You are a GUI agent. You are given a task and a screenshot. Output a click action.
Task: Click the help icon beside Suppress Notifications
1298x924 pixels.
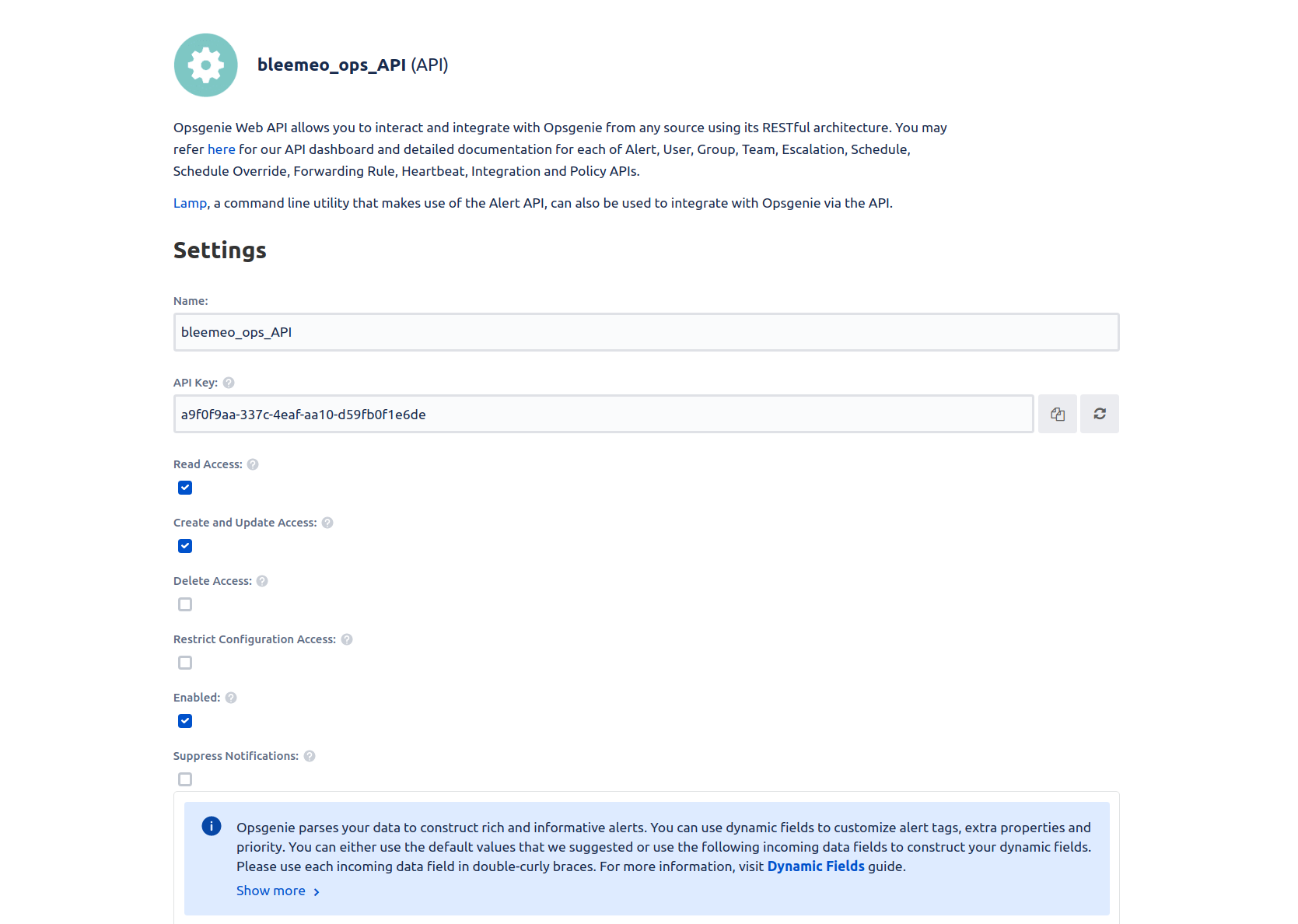coord(310,755)
